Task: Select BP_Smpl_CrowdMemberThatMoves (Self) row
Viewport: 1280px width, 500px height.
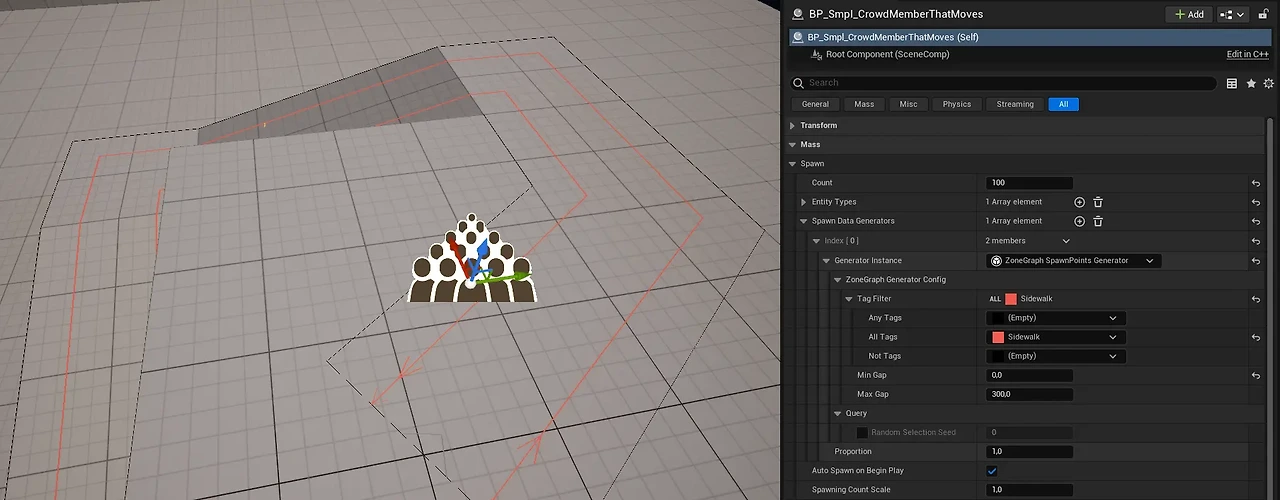Action: [x=1031, y=37]
